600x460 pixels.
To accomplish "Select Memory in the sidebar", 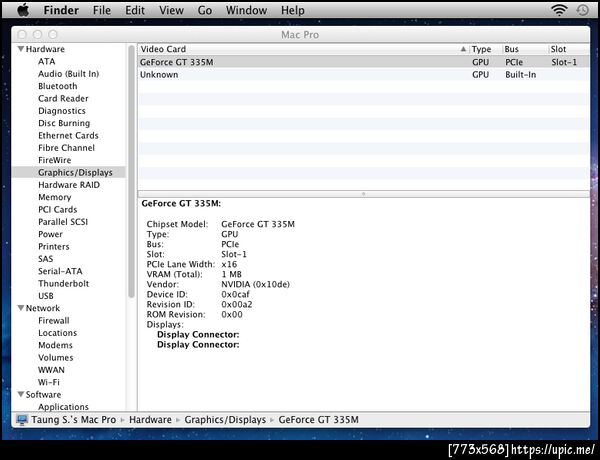I will point(55,197).
